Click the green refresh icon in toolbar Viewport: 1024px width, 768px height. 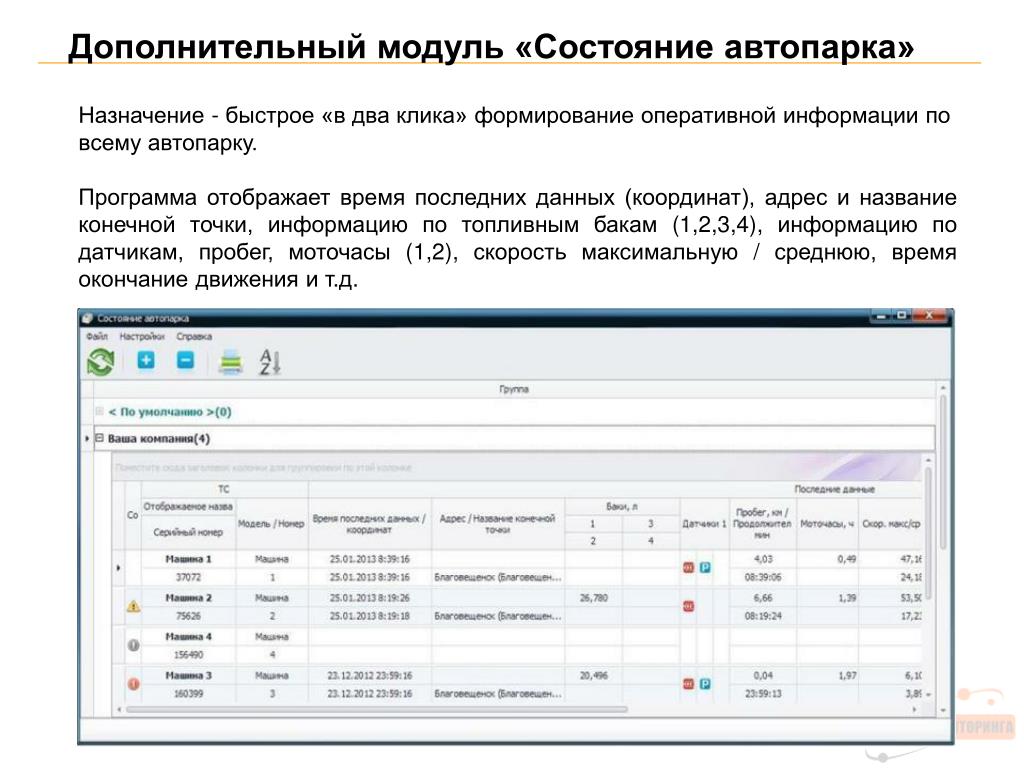pyautogui.click(x=101, y=362)
